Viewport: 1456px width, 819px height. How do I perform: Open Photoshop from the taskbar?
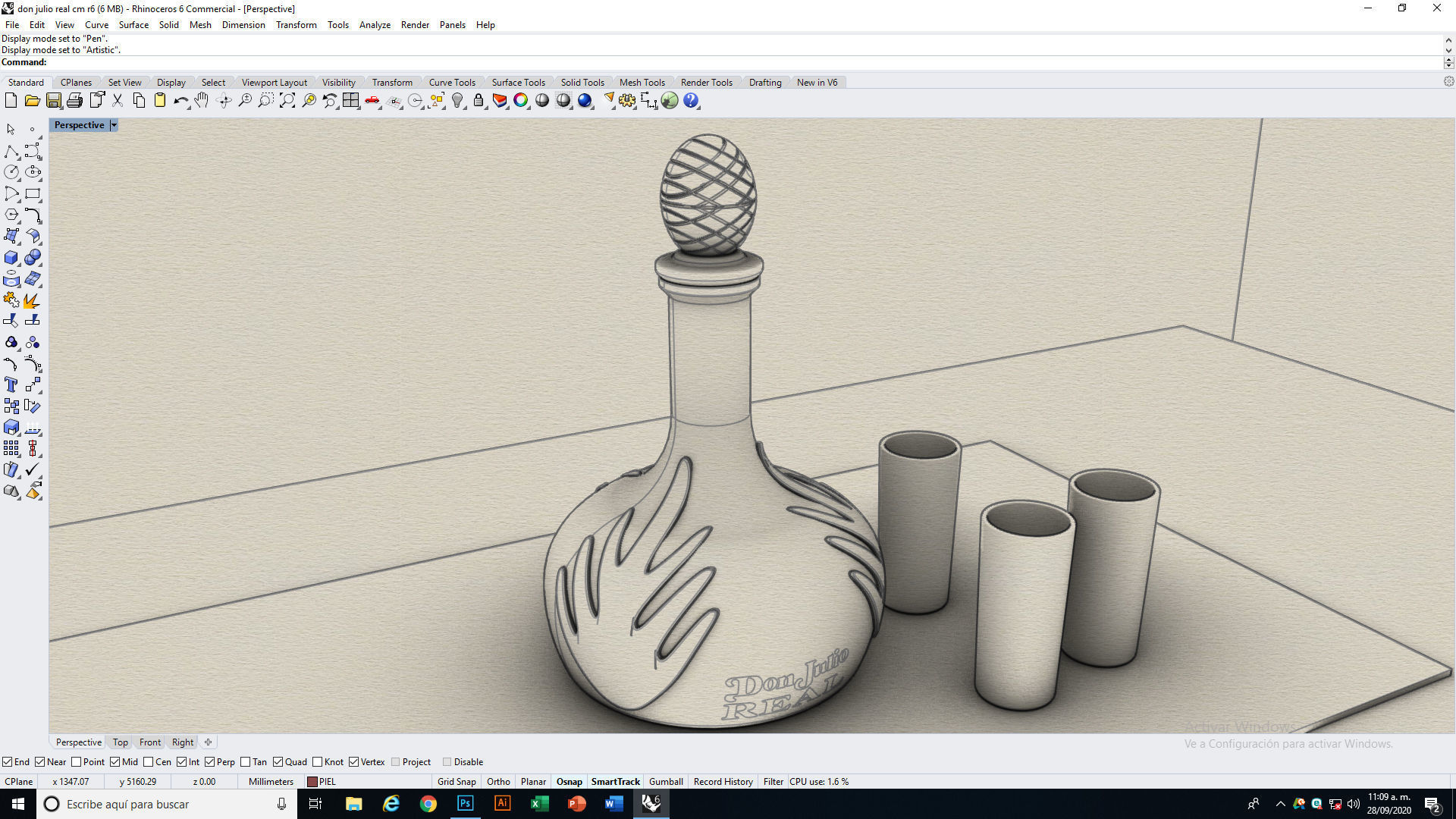point(465,804)
